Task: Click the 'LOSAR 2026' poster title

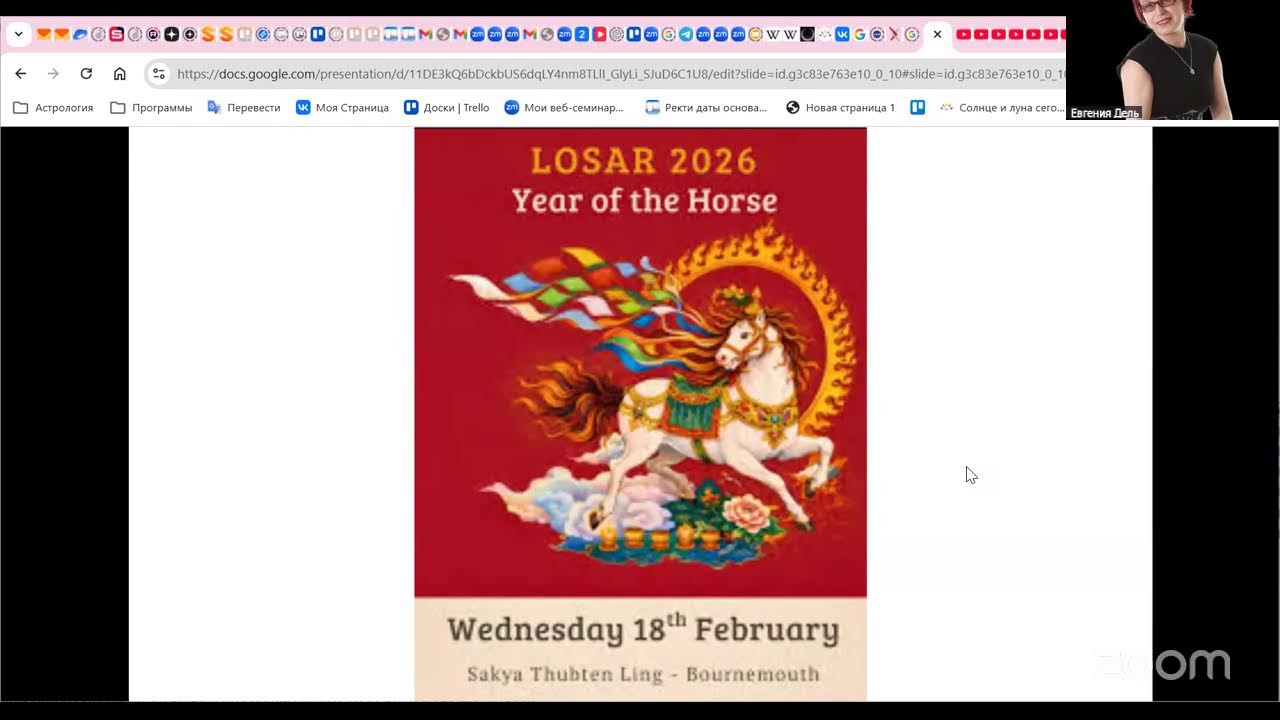Action: click(x=643, y=160)
